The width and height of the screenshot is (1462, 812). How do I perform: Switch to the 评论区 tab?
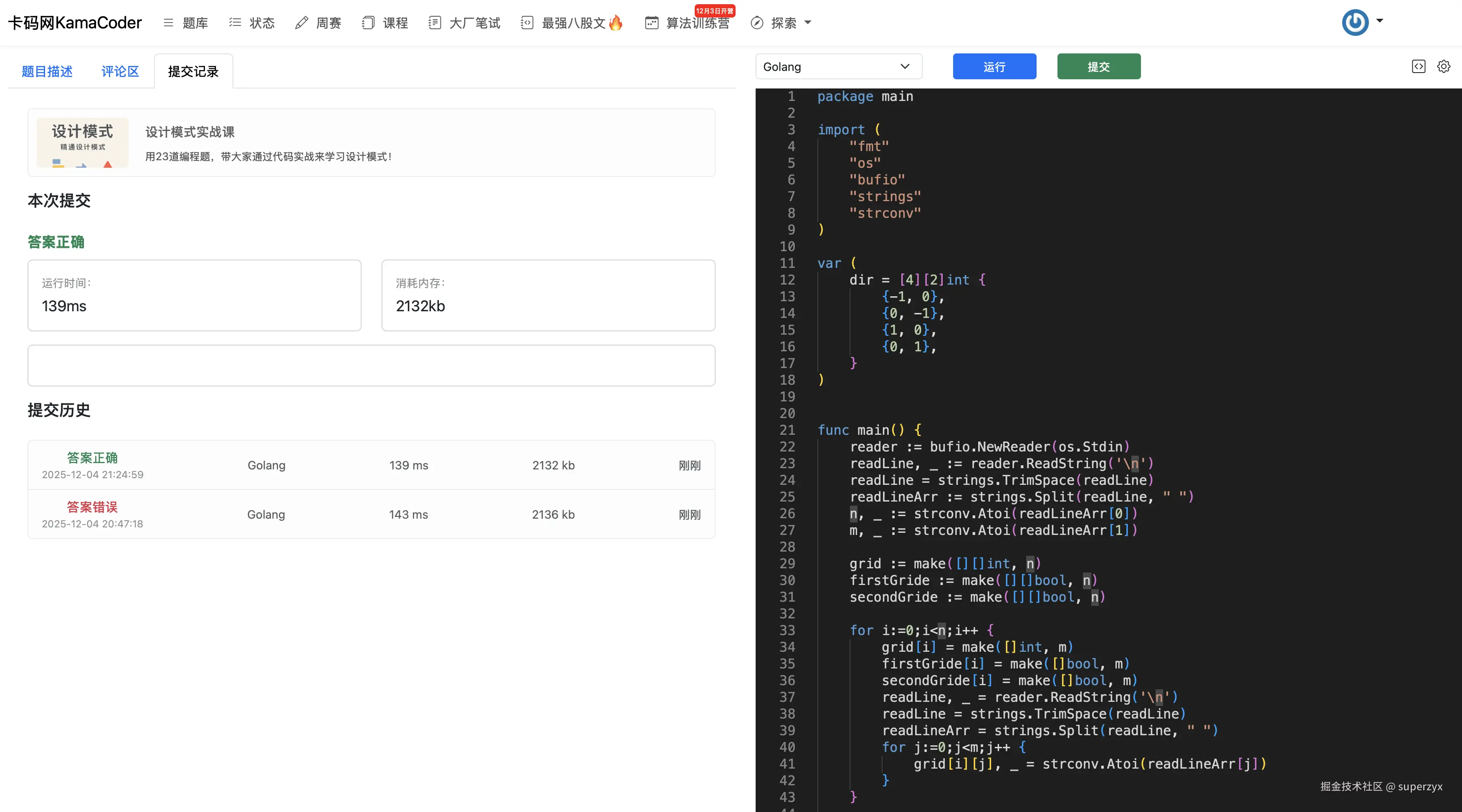(x=120, y=71)
